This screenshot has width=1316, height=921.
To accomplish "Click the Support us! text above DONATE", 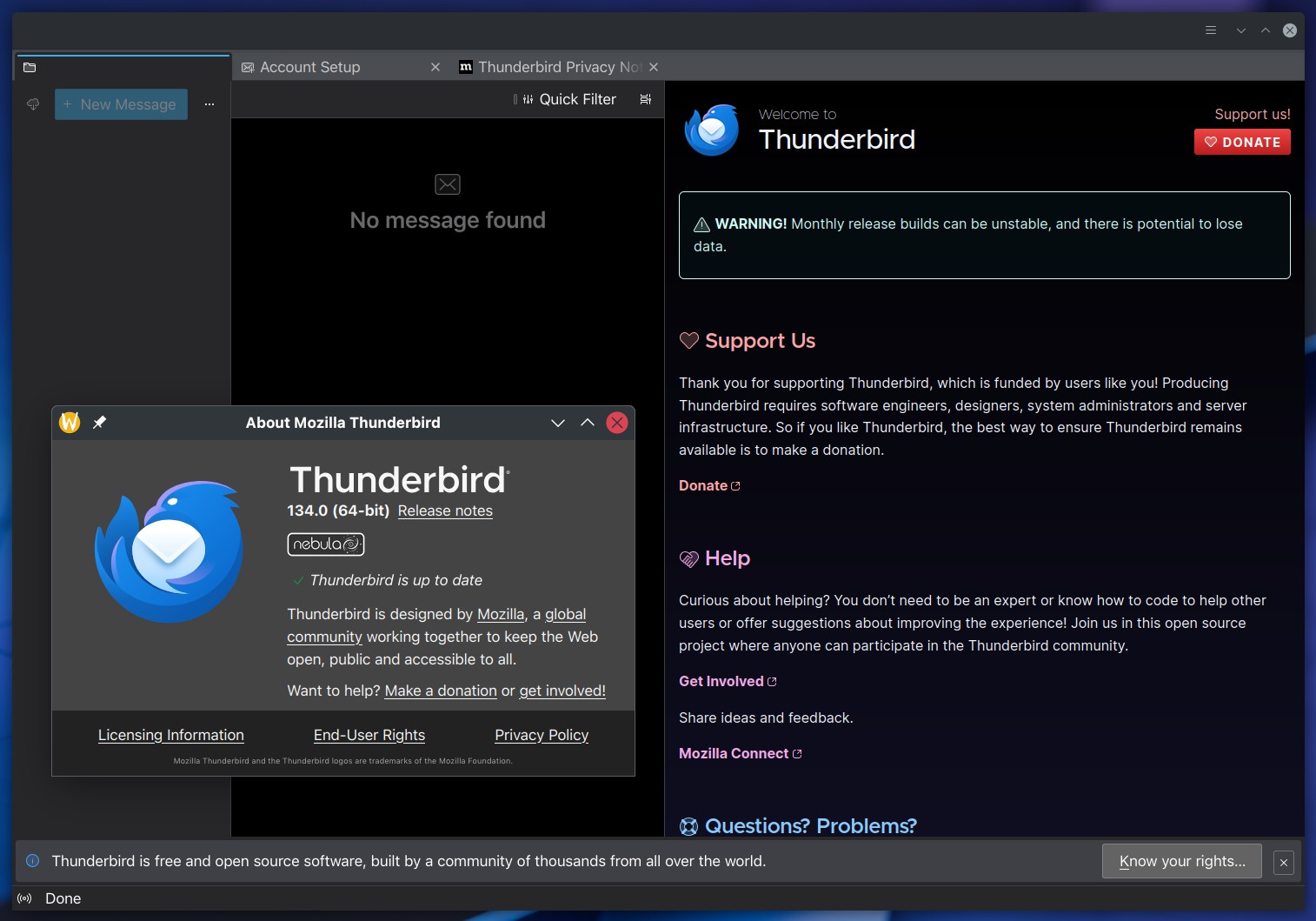I will tap(1252, 114).
